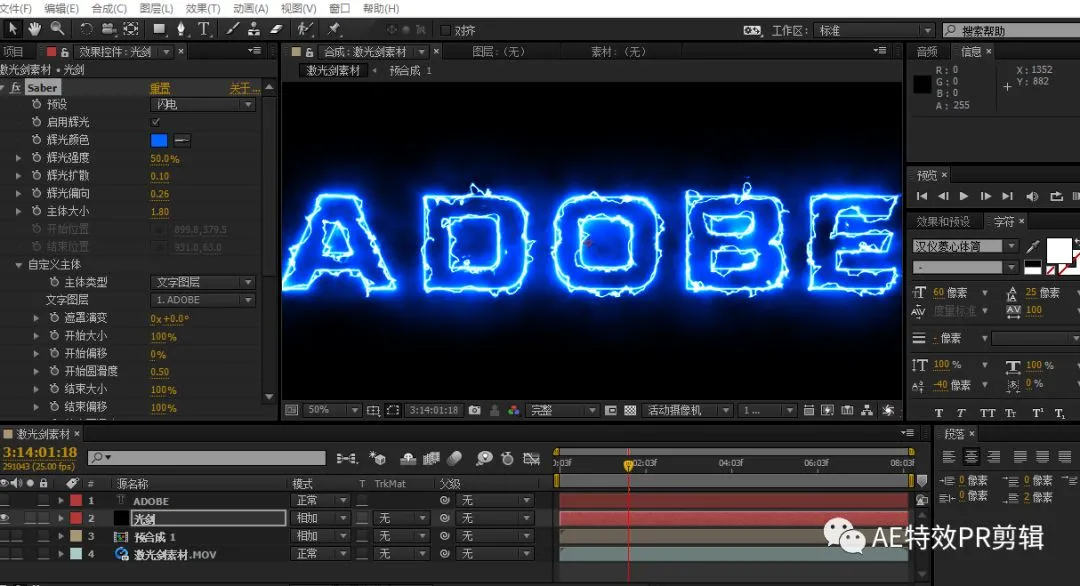Open blend mode dropdown of 光剑 layer

(321, 518)
